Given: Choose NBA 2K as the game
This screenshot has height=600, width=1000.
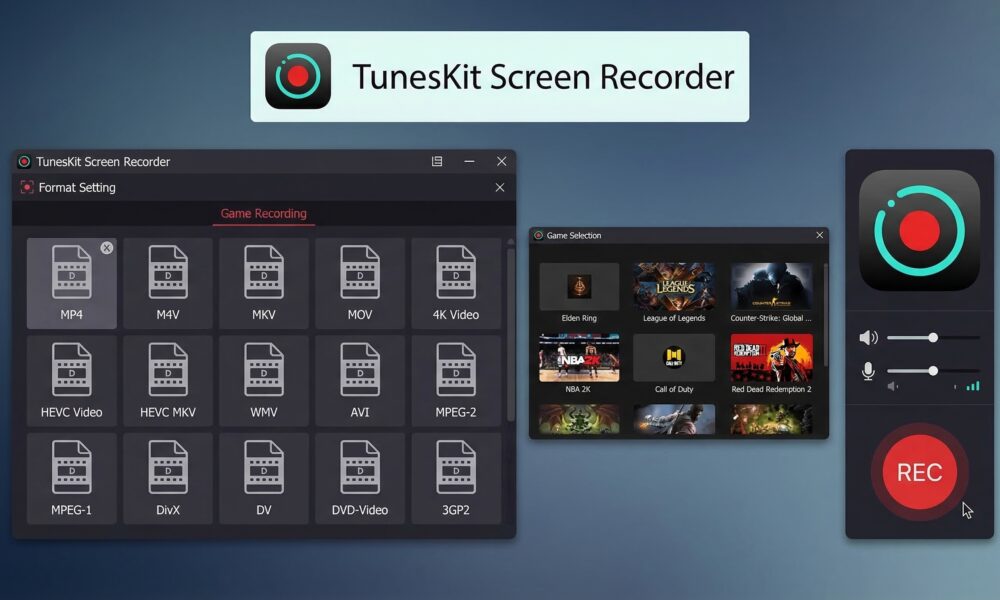Looking at the screenshot, I should pos(578,357).
